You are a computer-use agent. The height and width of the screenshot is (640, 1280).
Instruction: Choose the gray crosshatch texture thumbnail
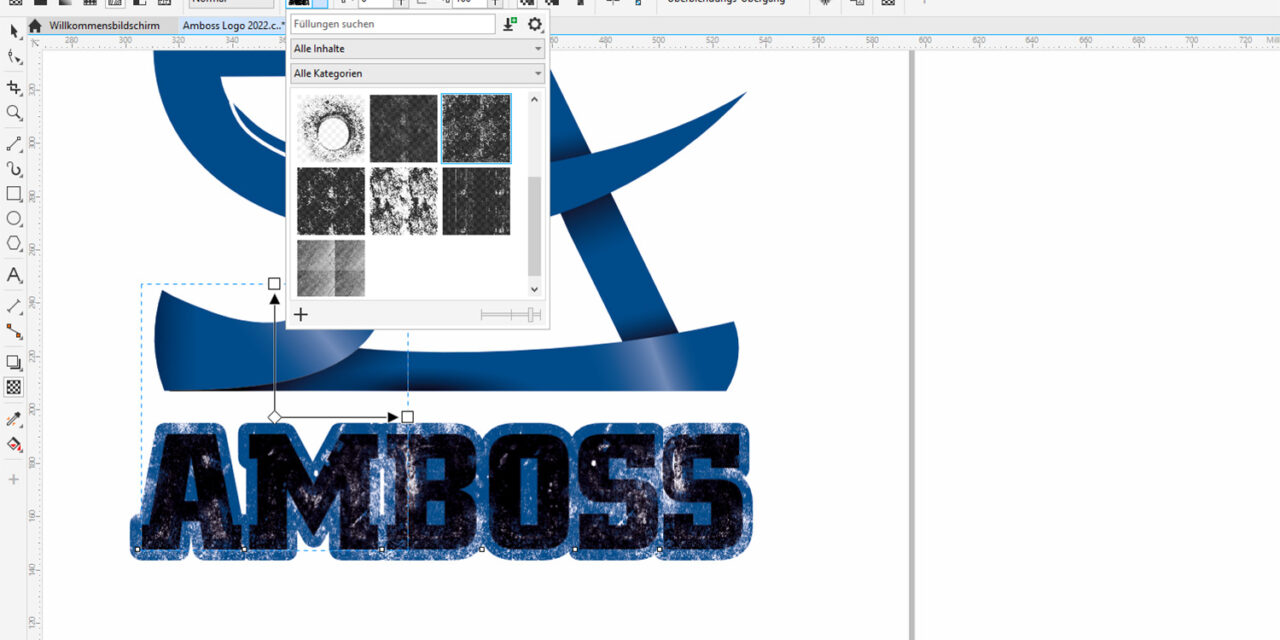331,268
